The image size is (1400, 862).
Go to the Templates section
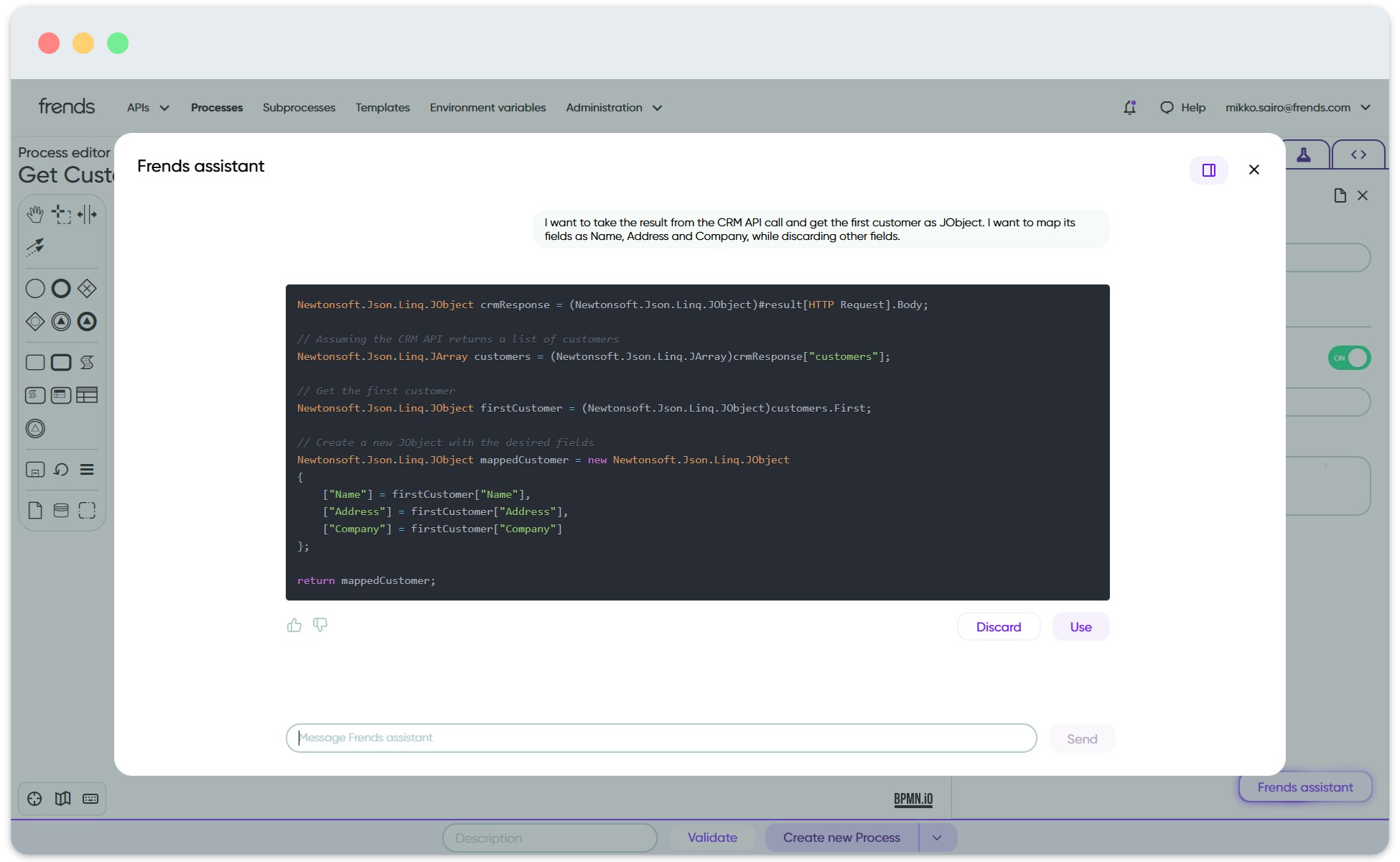click(382, 107)
